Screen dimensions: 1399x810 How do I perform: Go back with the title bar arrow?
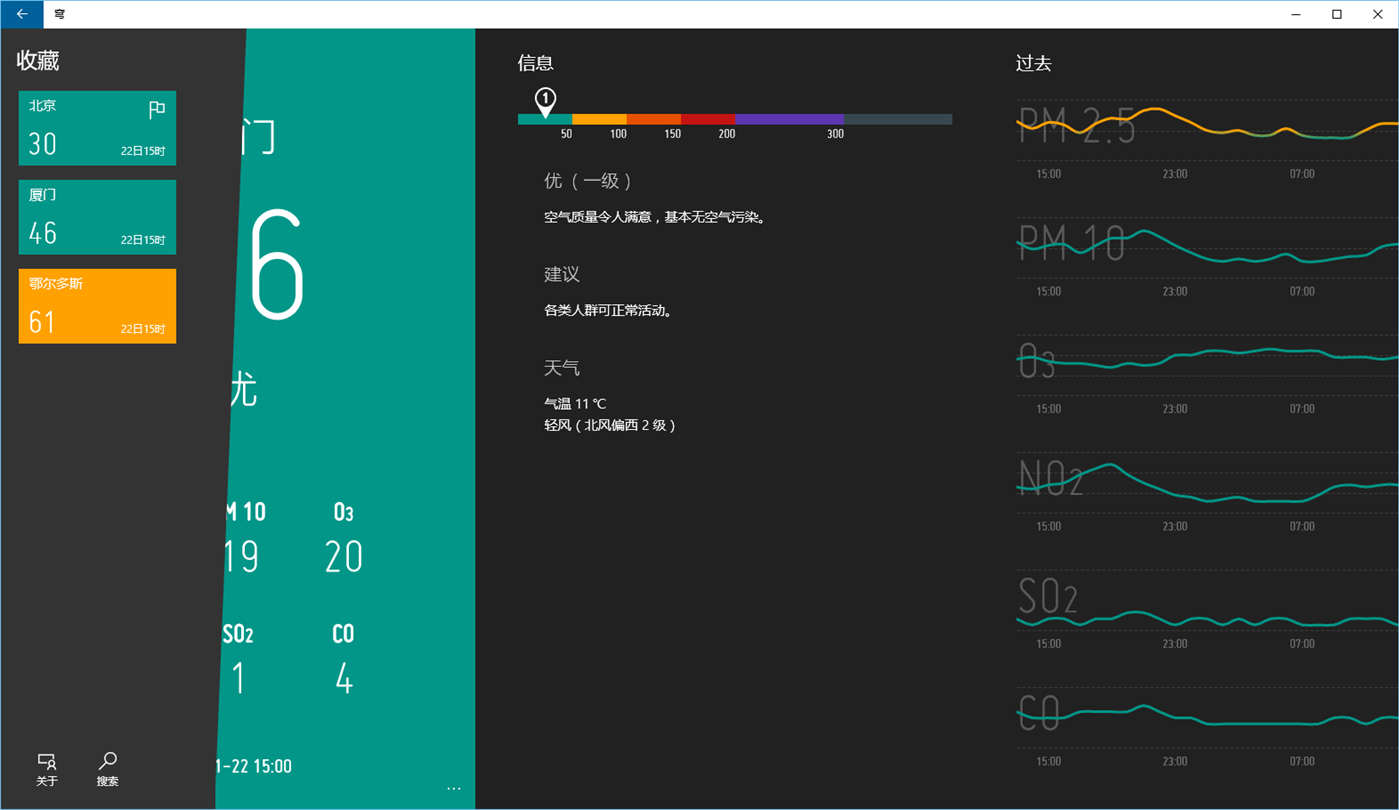coord(22,14)
